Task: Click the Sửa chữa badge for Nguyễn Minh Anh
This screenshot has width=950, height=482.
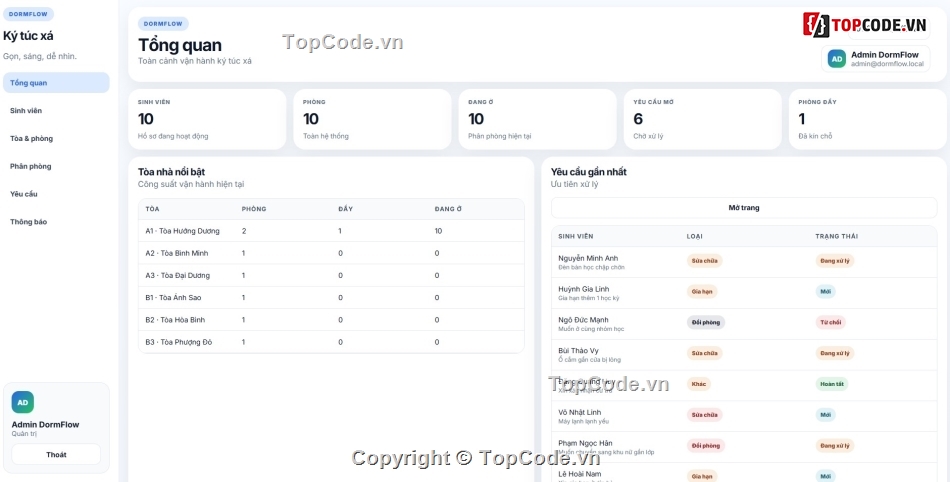Action: point(705,261)
